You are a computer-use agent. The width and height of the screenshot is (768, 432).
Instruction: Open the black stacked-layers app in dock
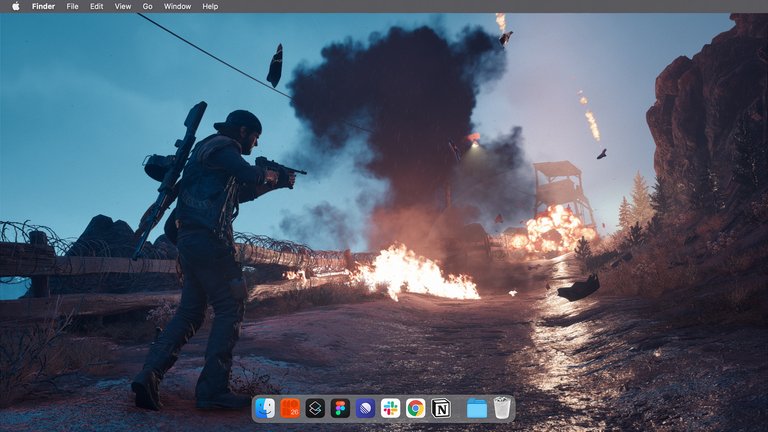(x=315, y=408)
